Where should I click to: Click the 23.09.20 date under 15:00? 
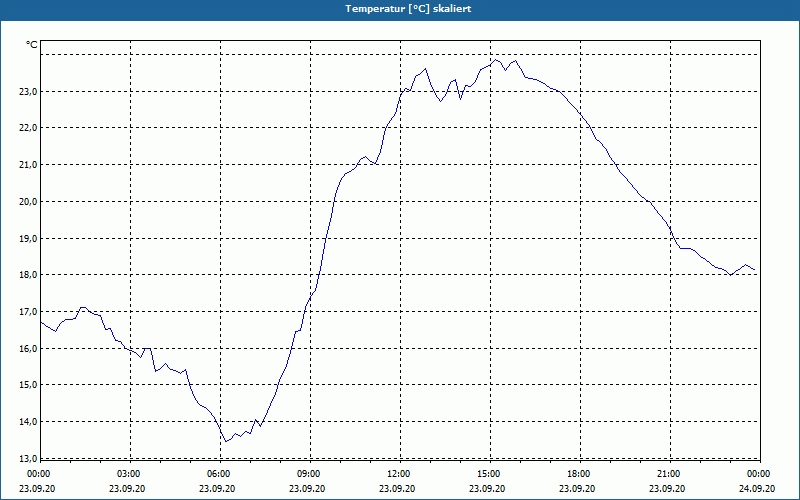[487, 488]
